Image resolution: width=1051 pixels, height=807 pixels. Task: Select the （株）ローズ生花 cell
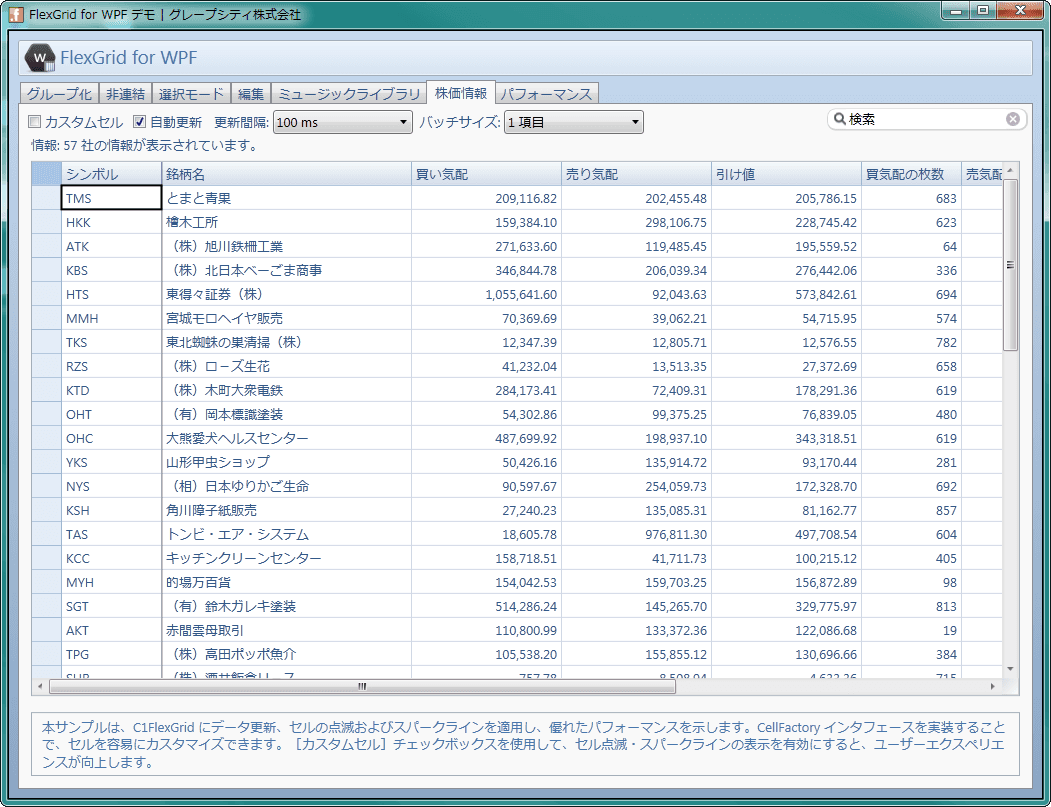click(x=286, y=367)
